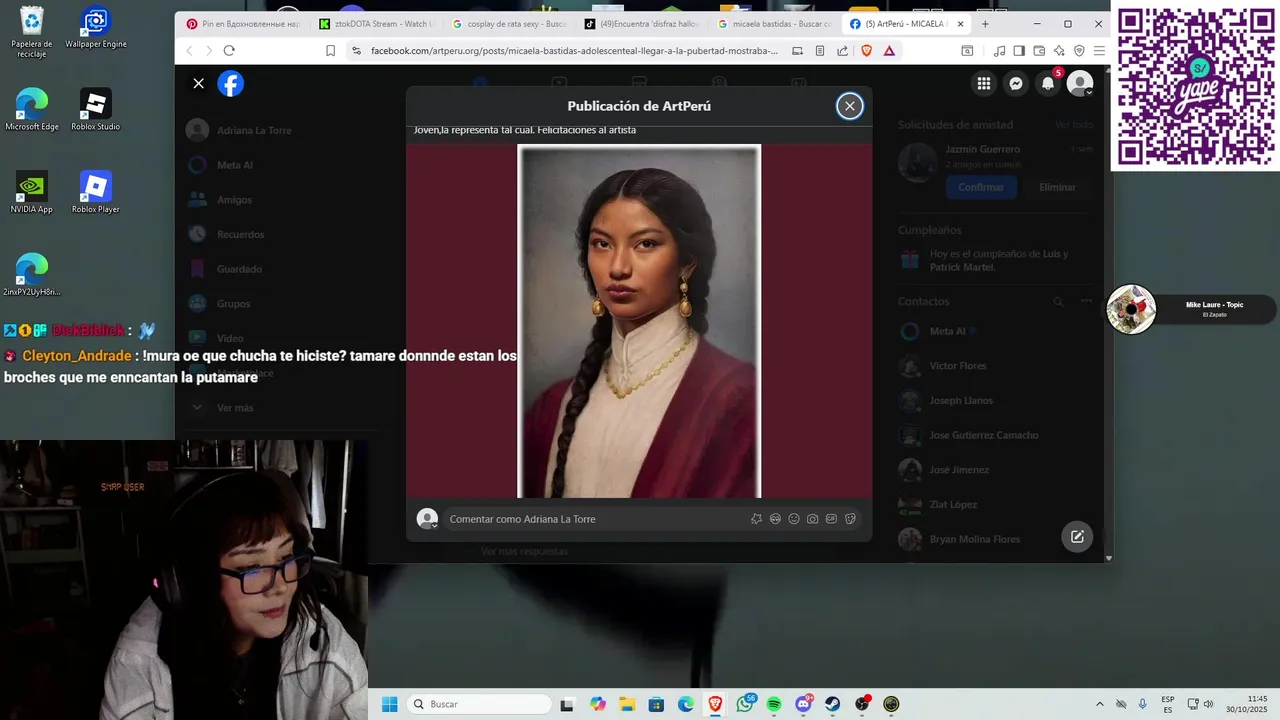Expand Ver más in left sidebar
The width and height of the screenshot is (1280, 720).
(235, 408)
